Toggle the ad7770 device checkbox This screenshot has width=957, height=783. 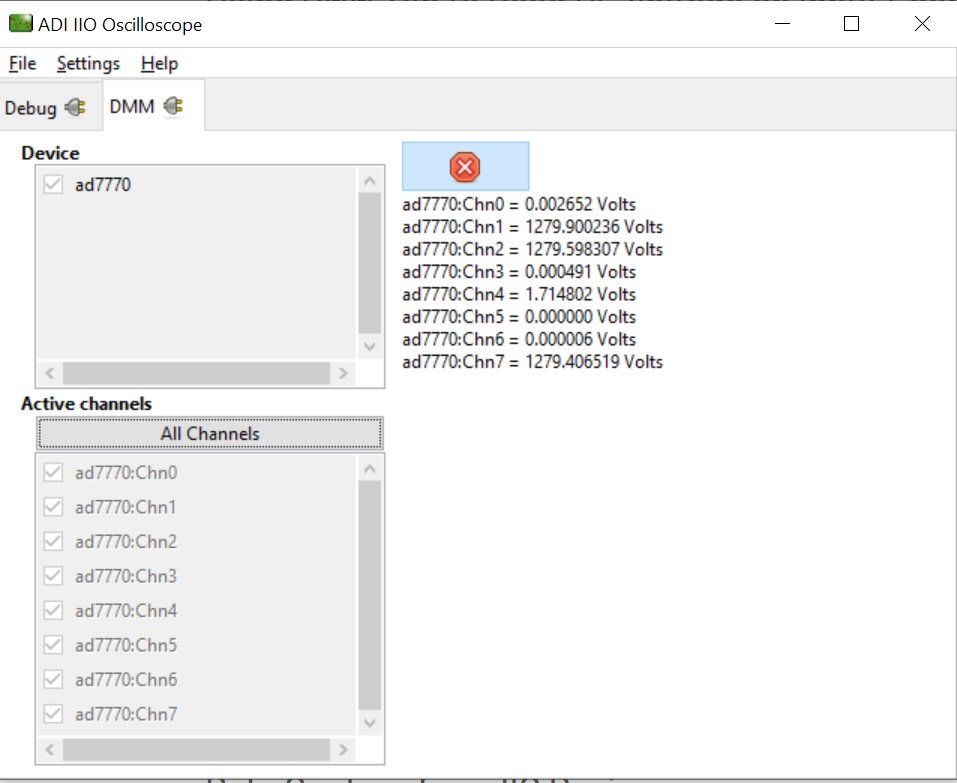pyautogui.click(x=53, y=184)
